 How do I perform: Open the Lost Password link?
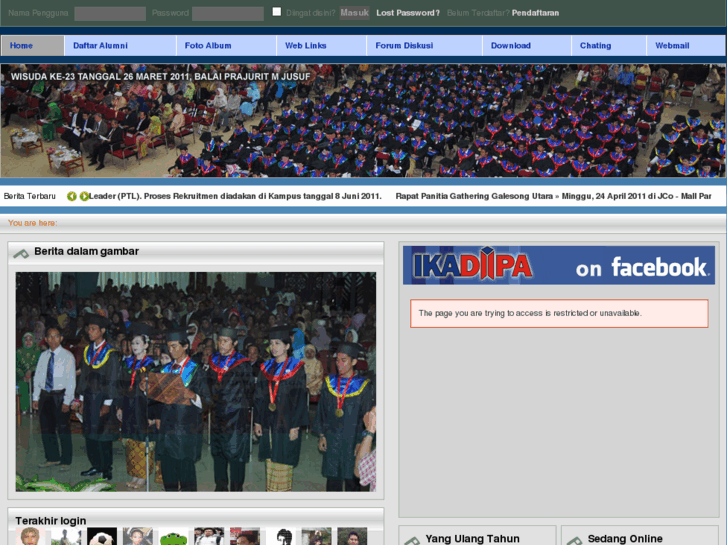coord(407,13)
